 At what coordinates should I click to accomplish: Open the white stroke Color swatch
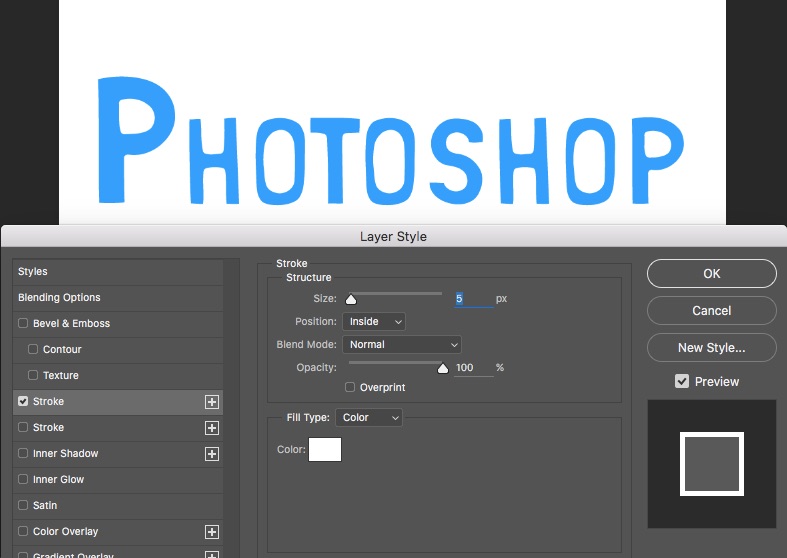[325, 449]
